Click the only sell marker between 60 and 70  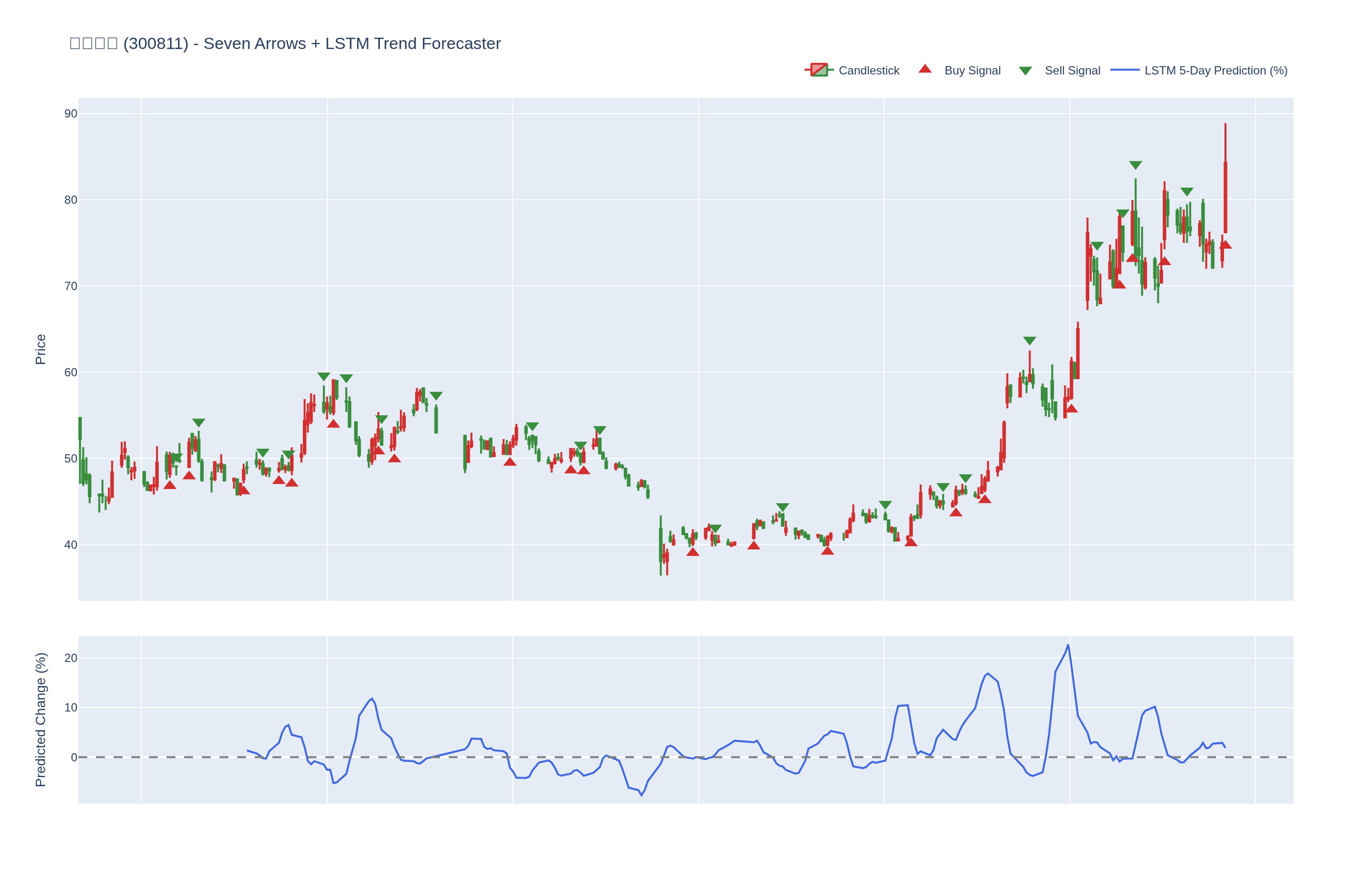[x=1029, y=341]
